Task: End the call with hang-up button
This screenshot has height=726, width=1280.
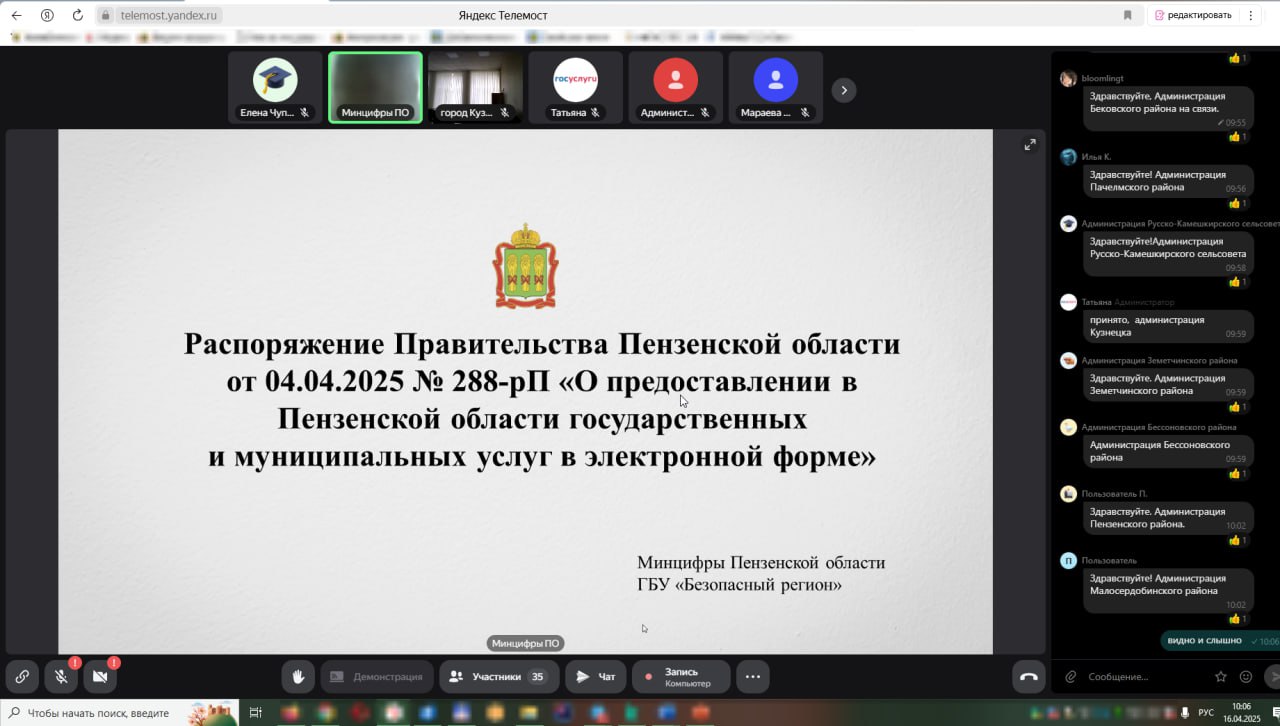Action: coord(1029,677)
